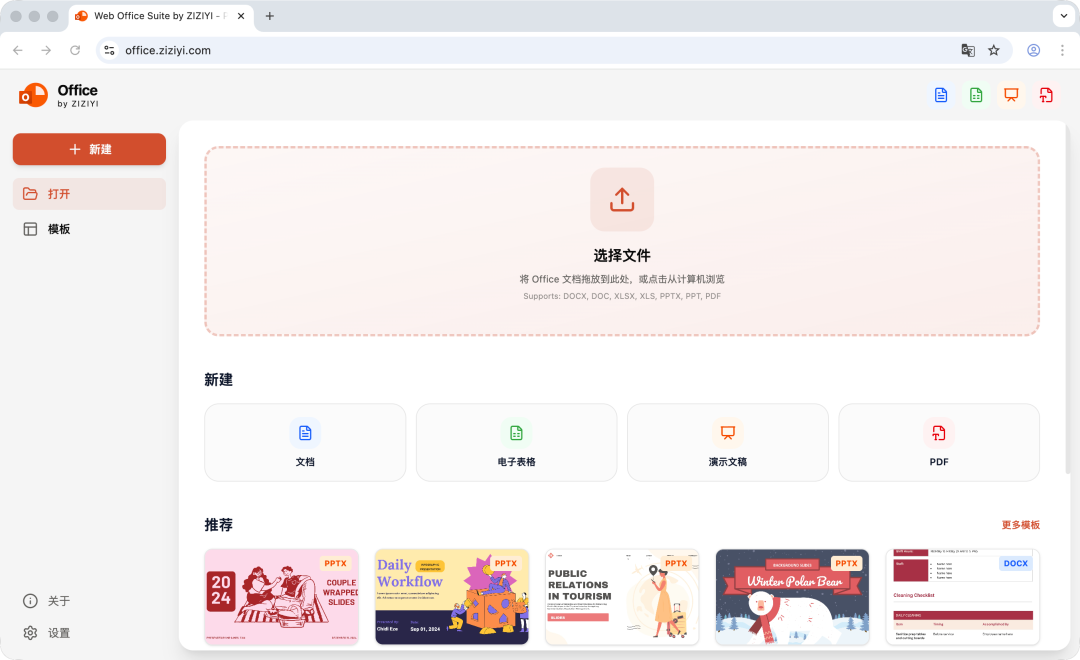Open the PDF icon in the top header
The width and height of the screenshot is (1080, 660).
tap(1046, 95)
